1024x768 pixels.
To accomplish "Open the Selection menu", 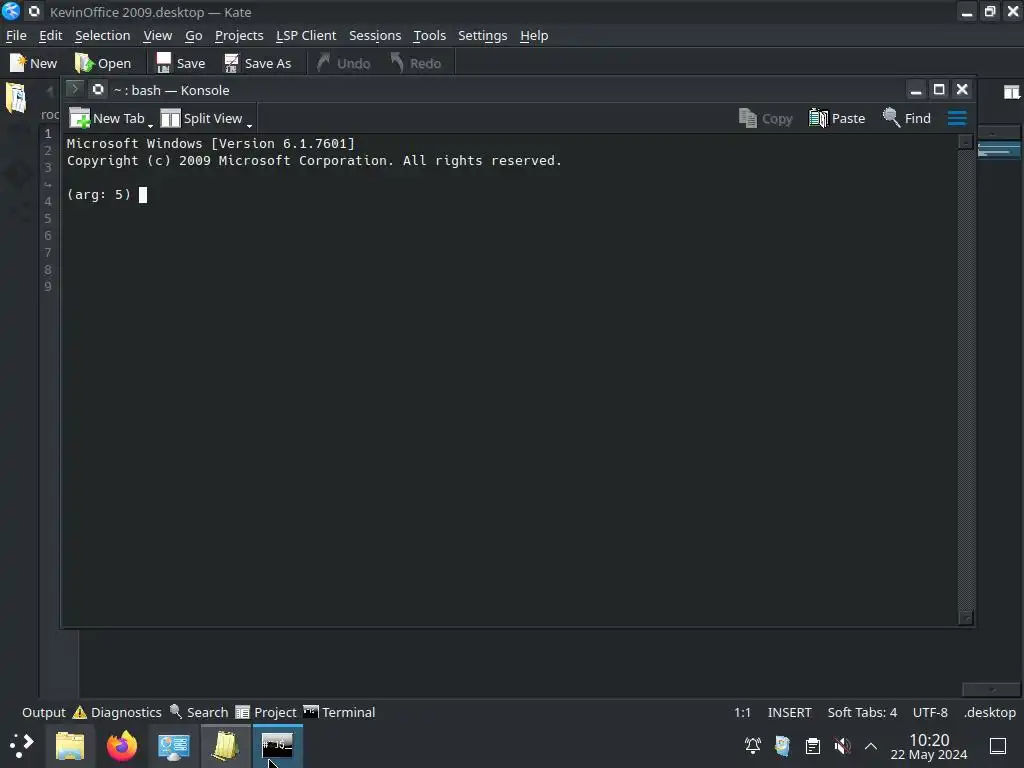I will tap(103, 35).
